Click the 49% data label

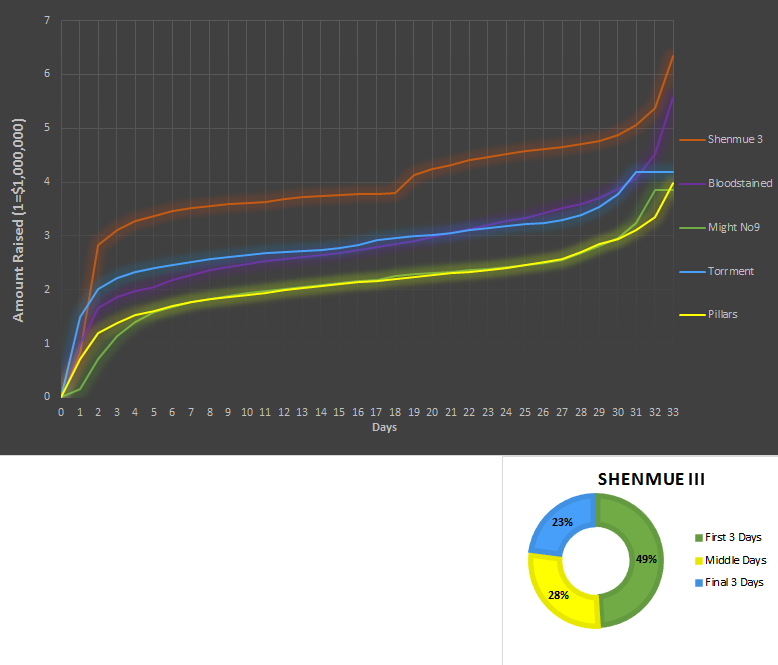coord(646,559)
